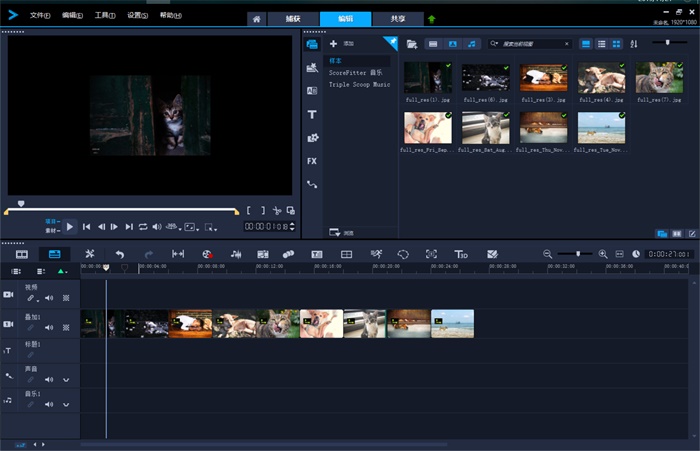Image resolution: width=700 pixels, height=451 pixels.
Task: Zoom in the timeline with magnifier plus
Action: [603, 254]
